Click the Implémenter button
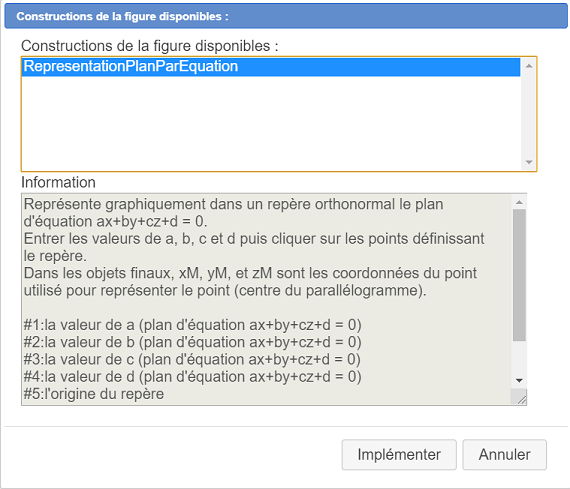This screenshot has width=570, height=489. [x=399, y=454]
